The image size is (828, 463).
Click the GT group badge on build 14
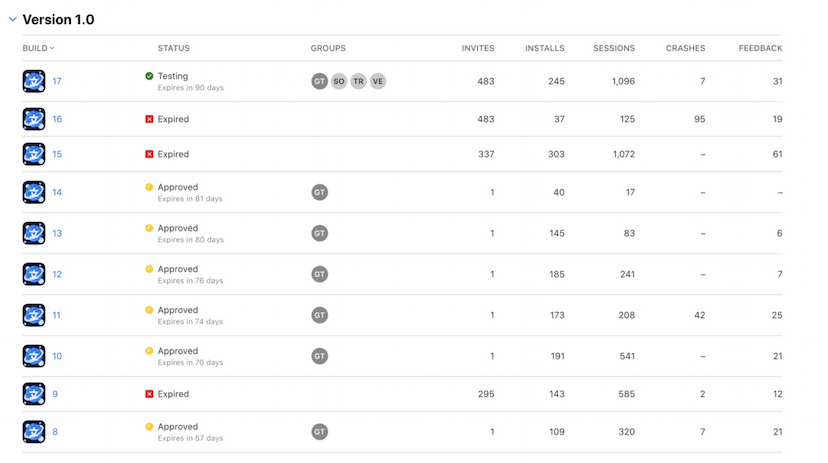320,192
